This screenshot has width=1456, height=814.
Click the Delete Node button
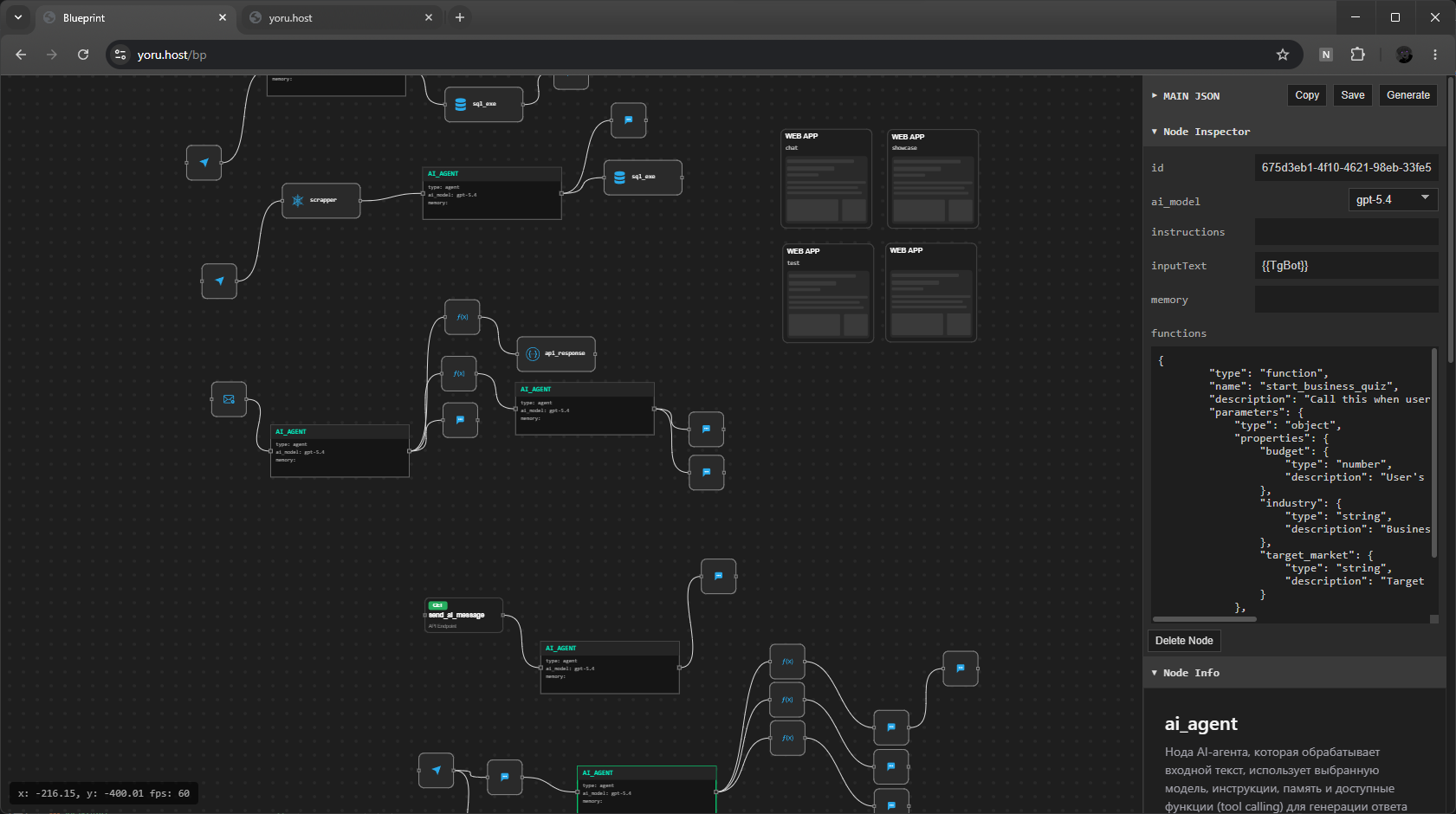1184,641
